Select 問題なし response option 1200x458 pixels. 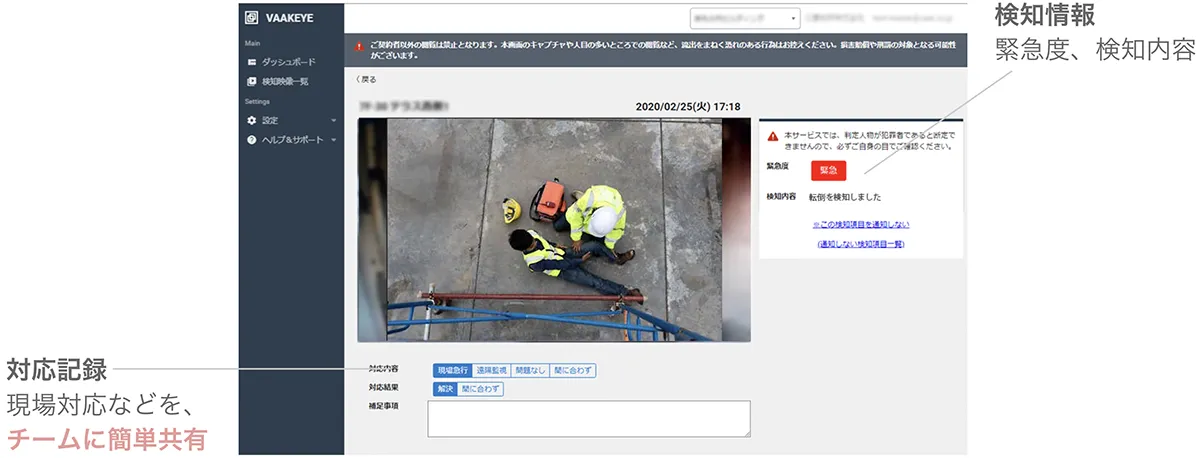[x=530, y=370]
